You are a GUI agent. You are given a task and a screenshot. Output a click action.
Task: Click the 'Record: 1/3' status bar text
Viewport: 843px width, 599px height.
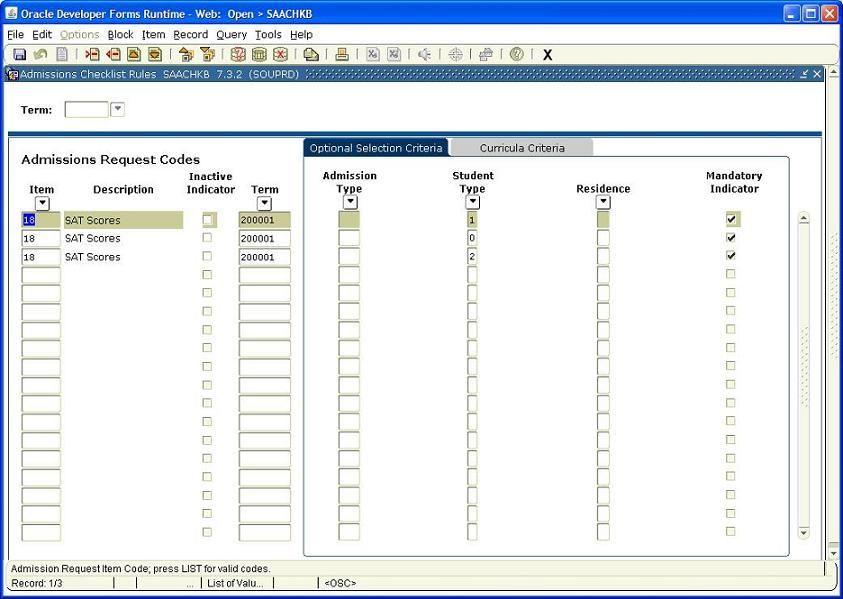pos(37,583)
